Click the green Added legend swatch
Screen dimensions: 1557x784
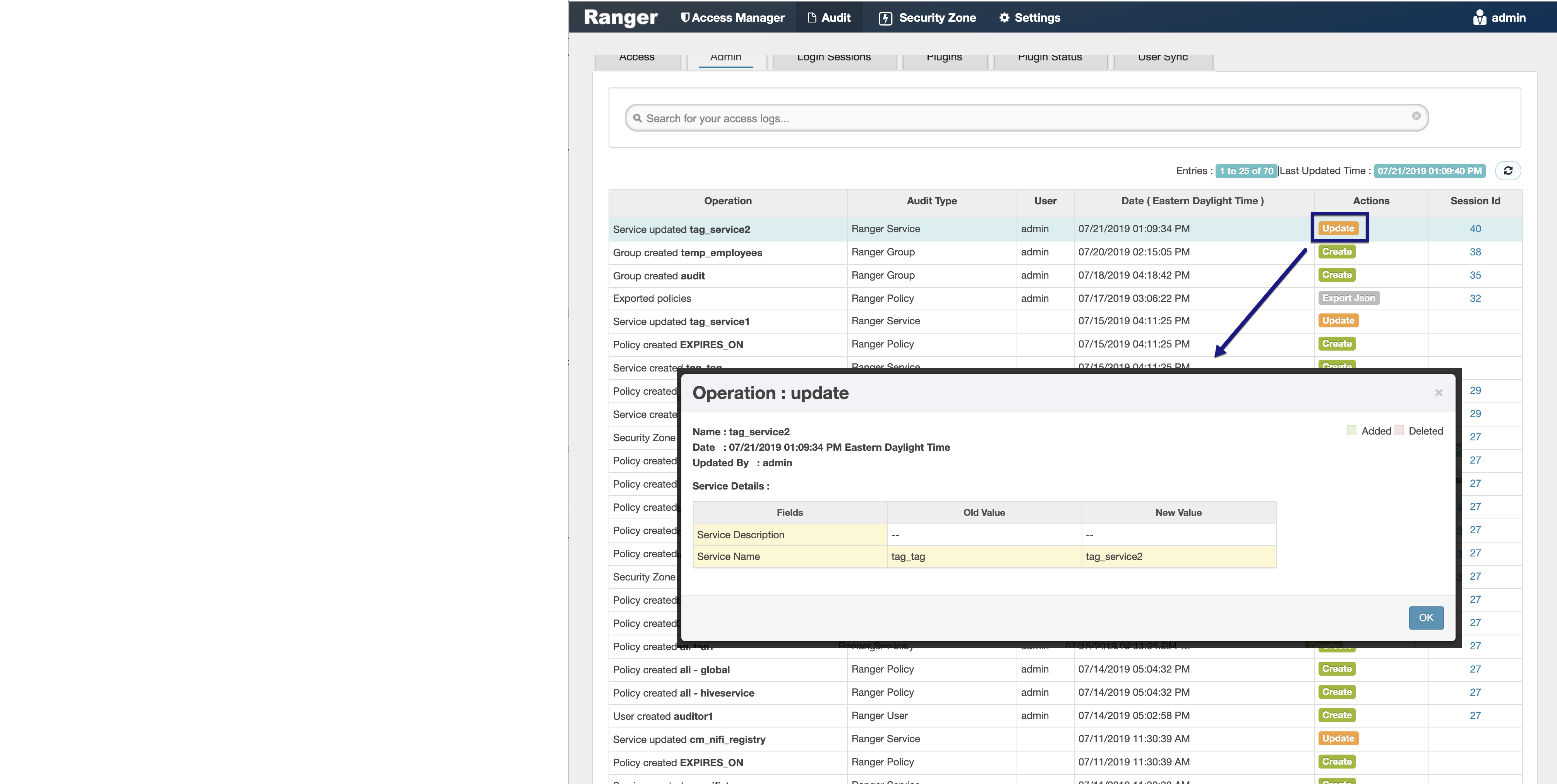(x=1351, y=430)
